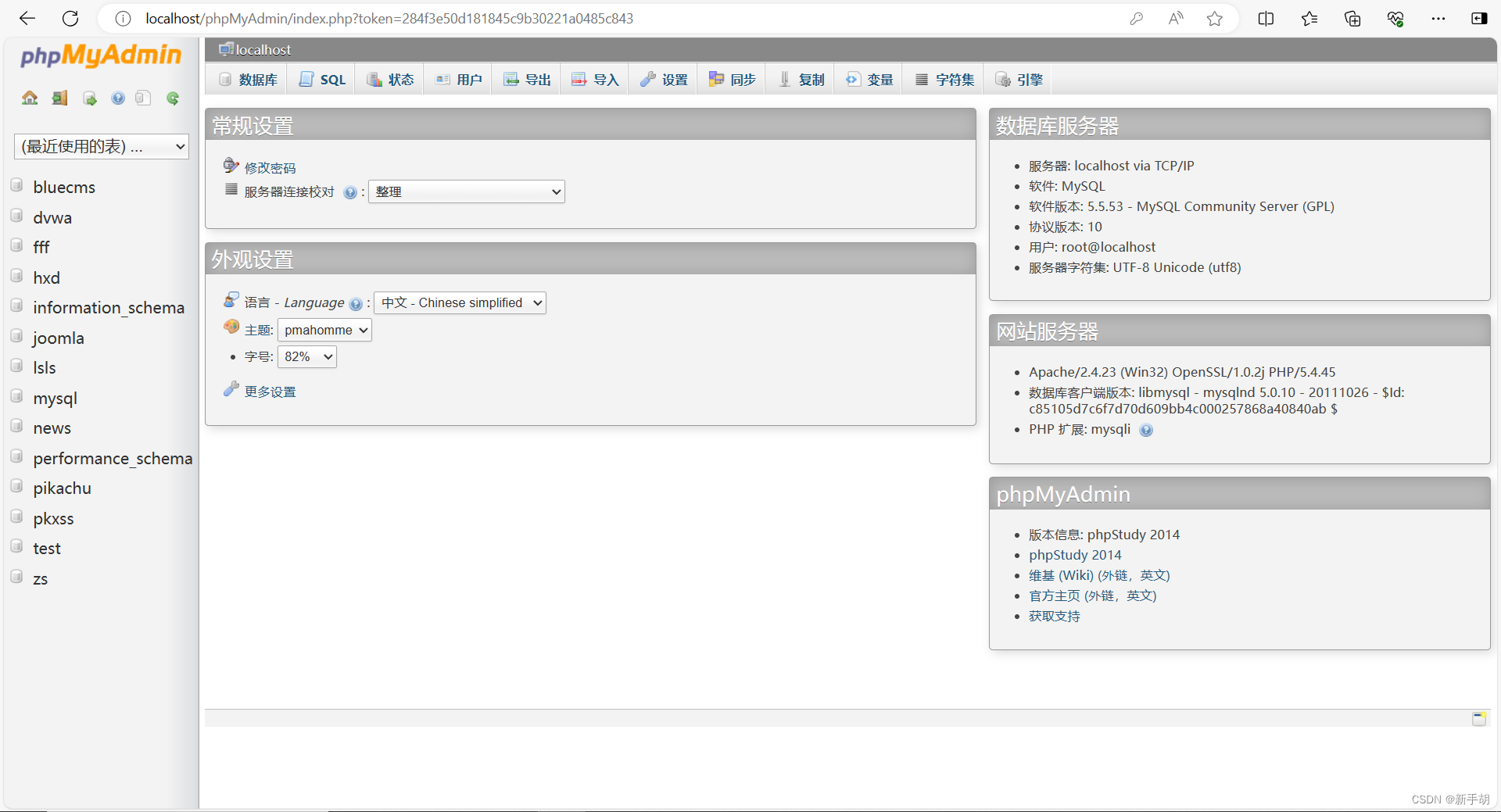The height and width of the screenshot is (812, 1501).
Task: Open Browser essentials heart icon
Action: click(1395, 18)
